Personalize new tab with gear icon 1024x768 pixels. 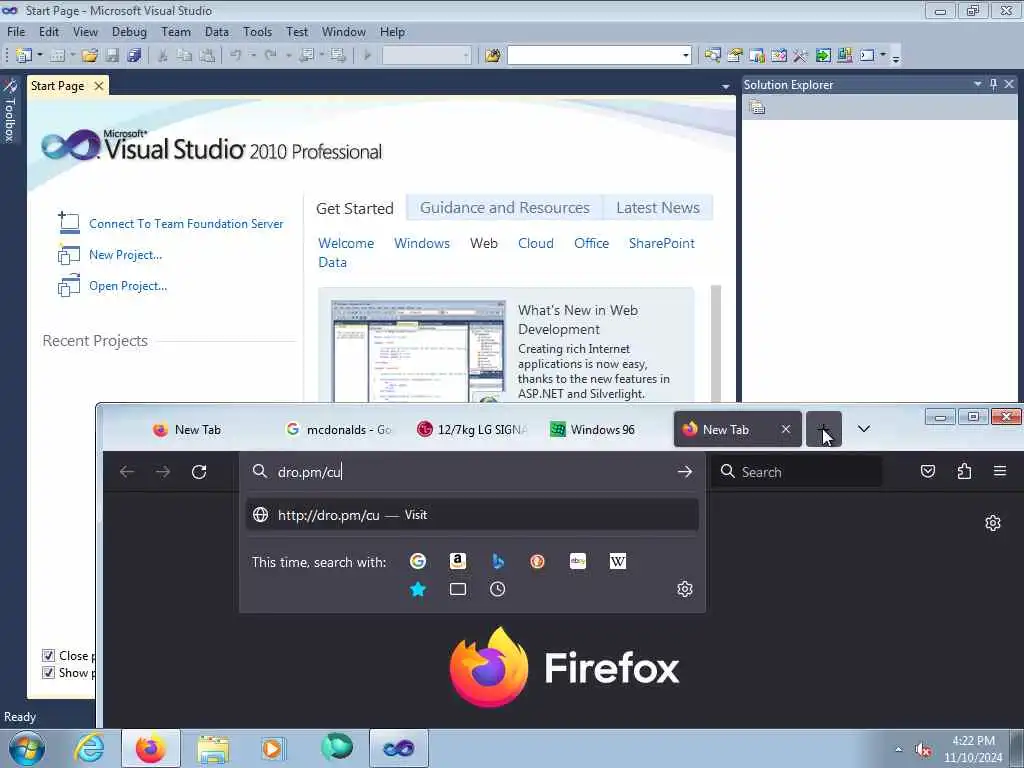(993, 523)
